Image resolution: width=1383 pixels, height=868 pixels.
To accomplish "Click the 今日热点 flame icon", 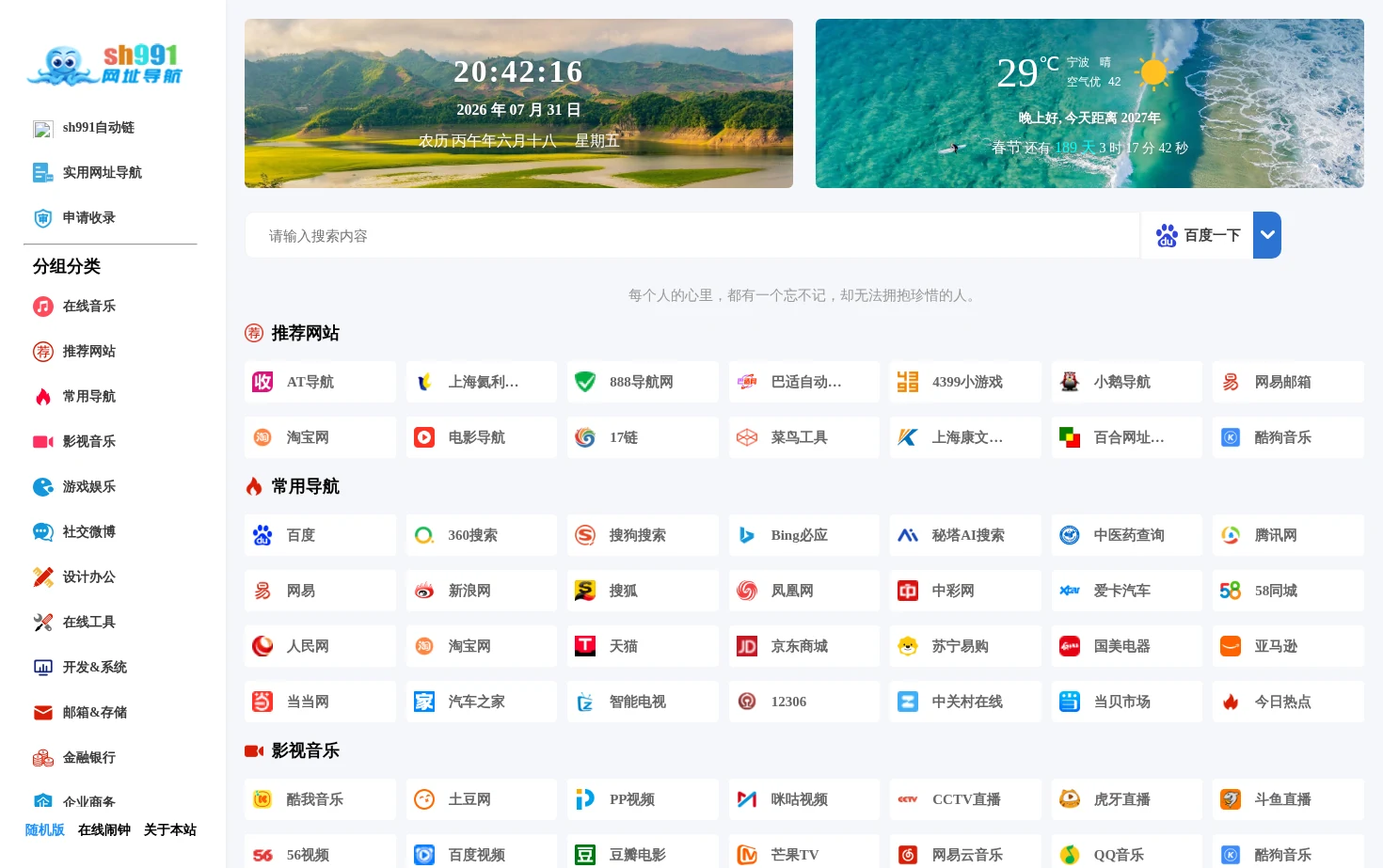I will (x=1231, y=702).
